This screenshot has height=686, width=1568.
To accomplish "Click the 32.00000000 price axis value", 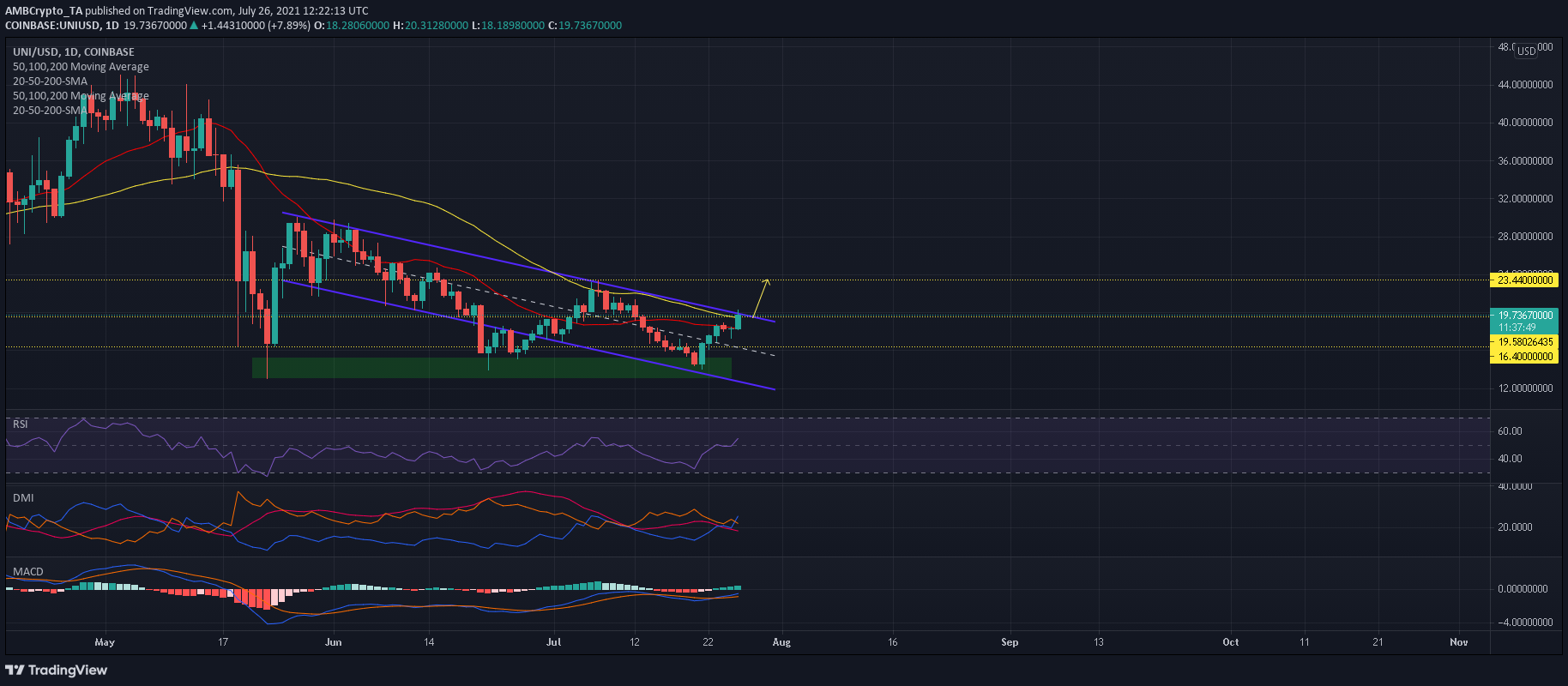I will pos(1525,199).
